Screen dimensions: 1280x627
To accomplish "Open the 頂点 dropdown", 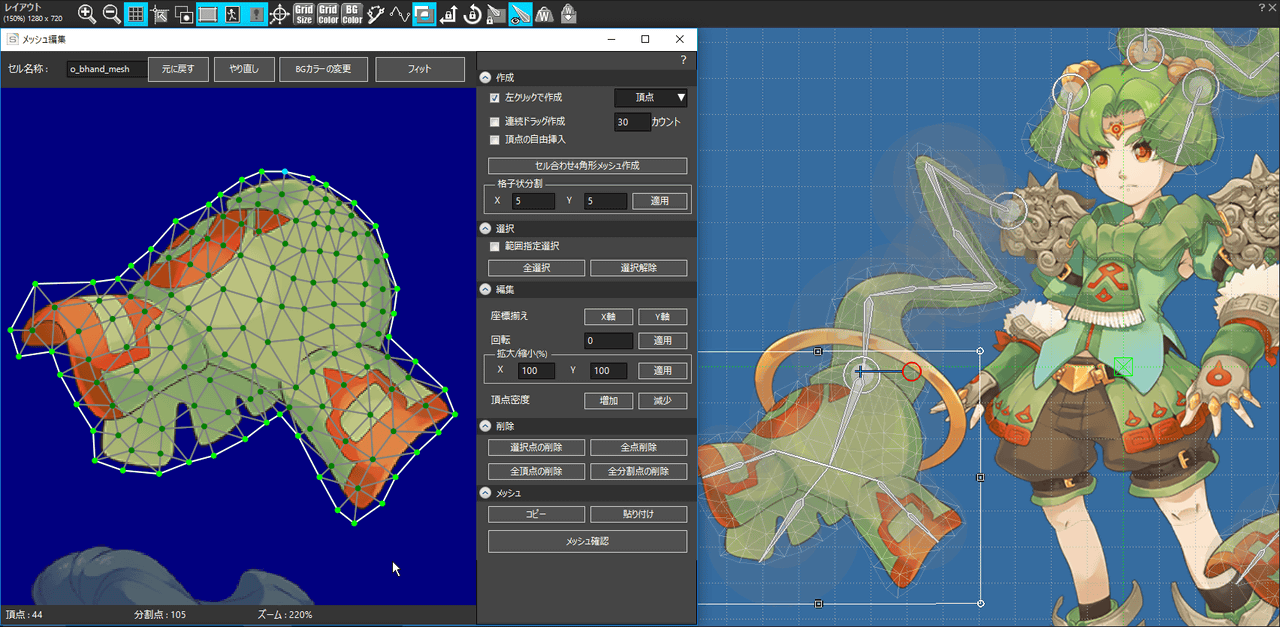I will tap(651, 97).
